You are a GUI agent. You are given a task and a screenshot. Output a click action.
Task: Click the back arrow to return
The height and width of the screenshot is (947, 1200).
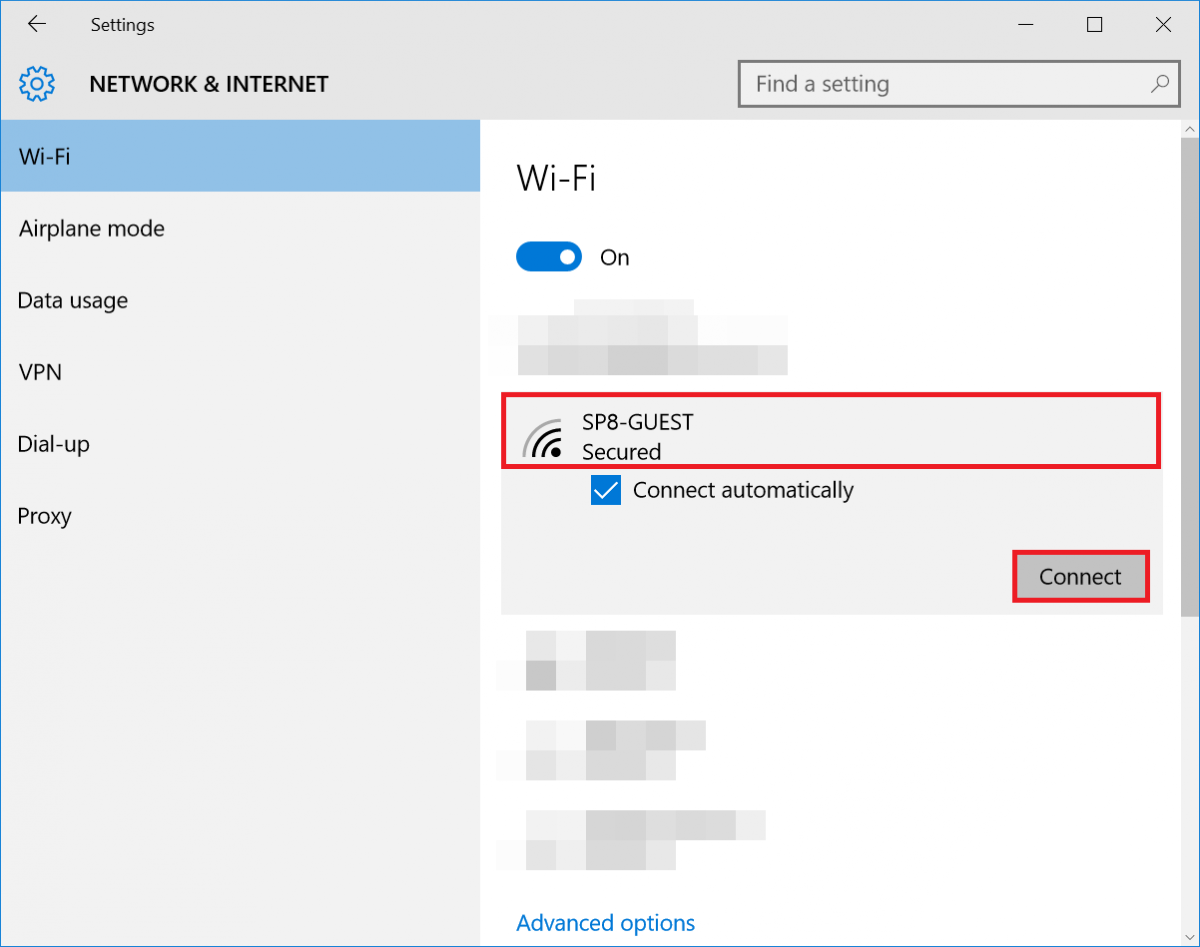36,24
